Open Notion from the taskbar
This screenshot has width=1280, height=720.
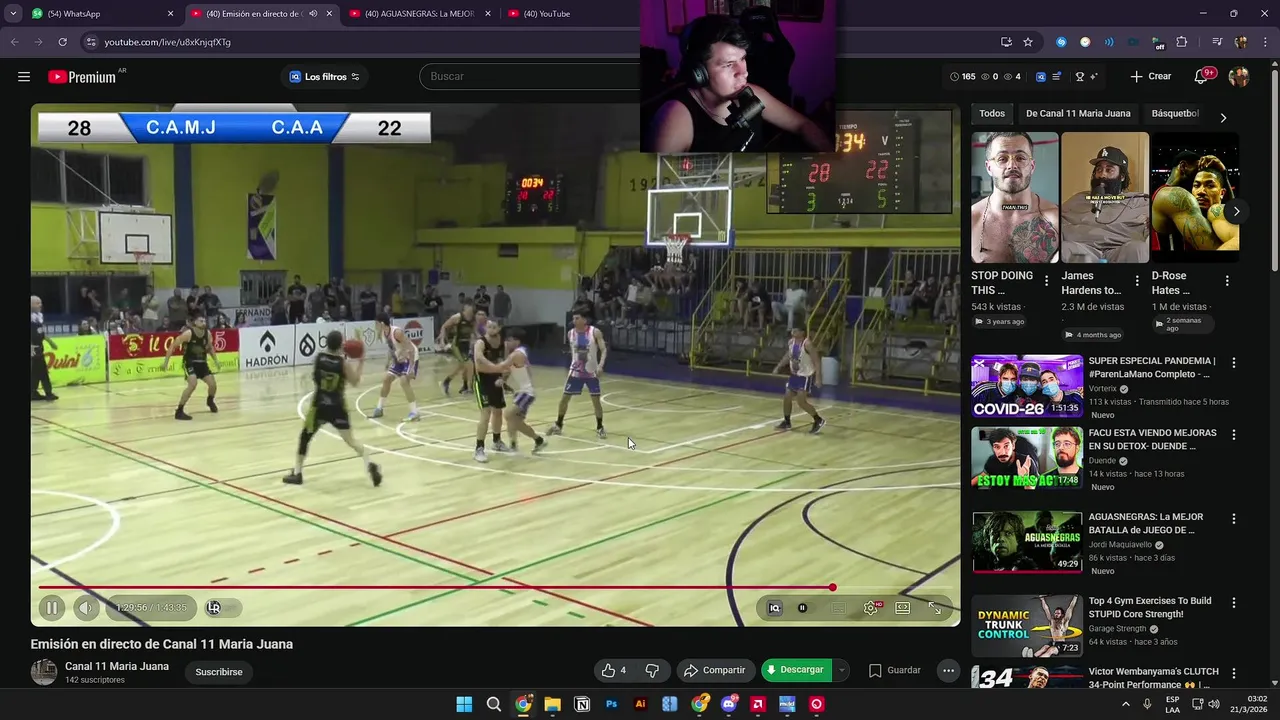pyautogui.click(x=582, y=704)
